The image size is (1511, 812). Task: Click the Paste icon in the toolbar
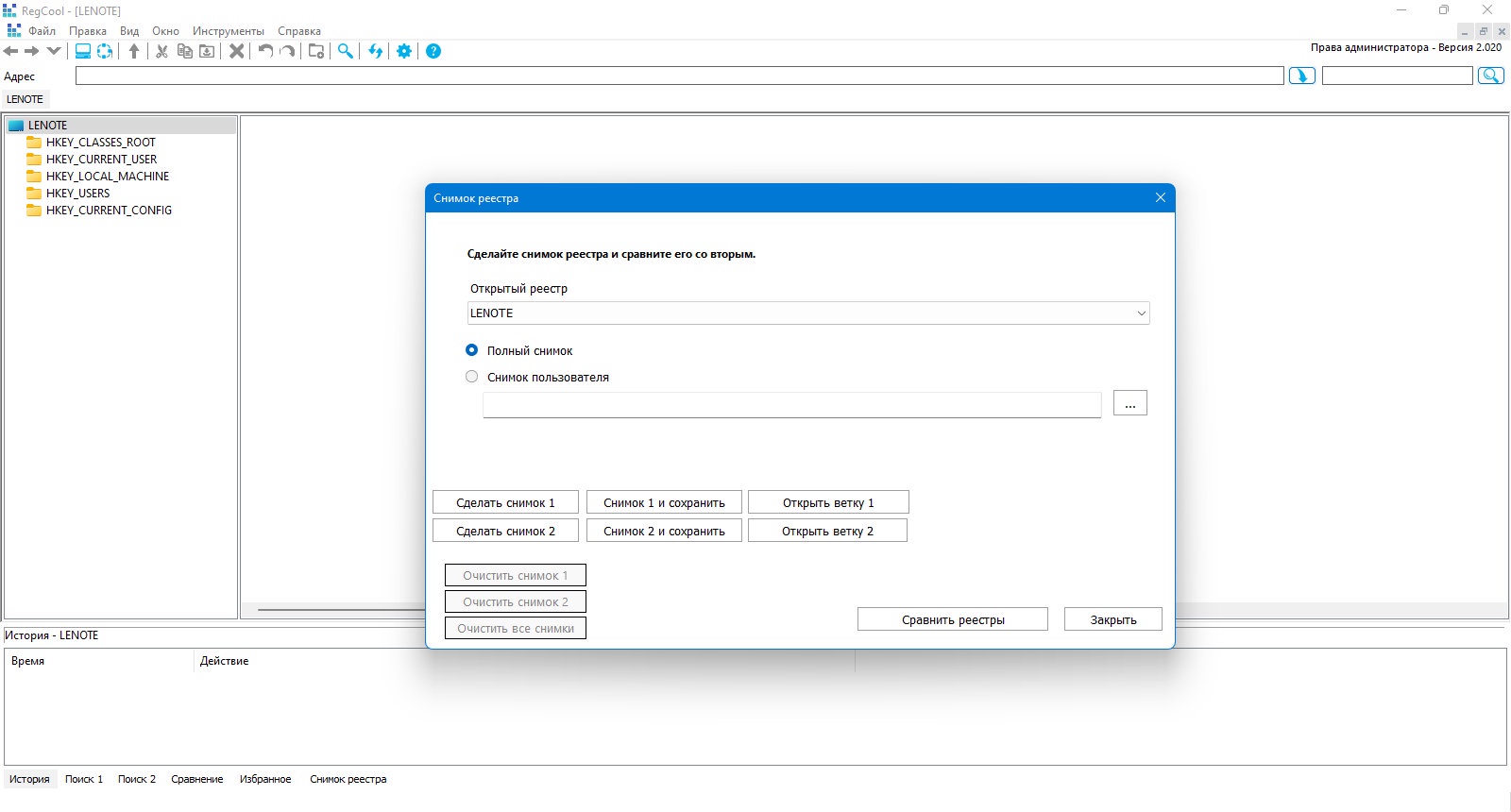[207, 51]
